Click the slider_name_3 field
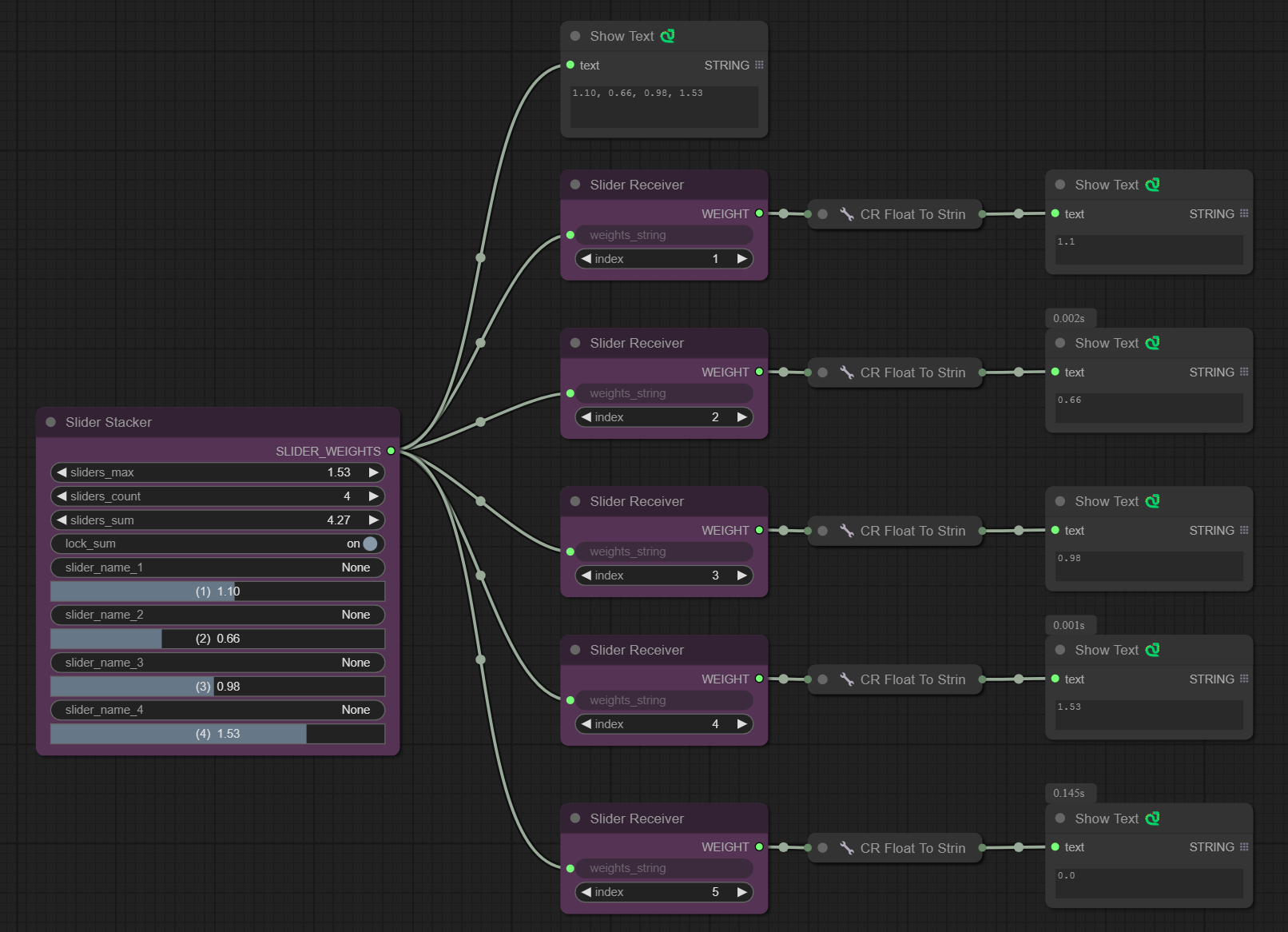1288x932 pixels. pyautogui.click(x=217, y=663)
